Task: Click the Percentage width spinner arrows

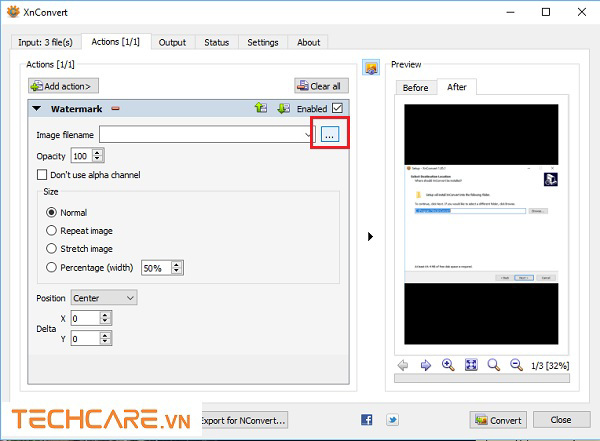Action: (176, 268)
